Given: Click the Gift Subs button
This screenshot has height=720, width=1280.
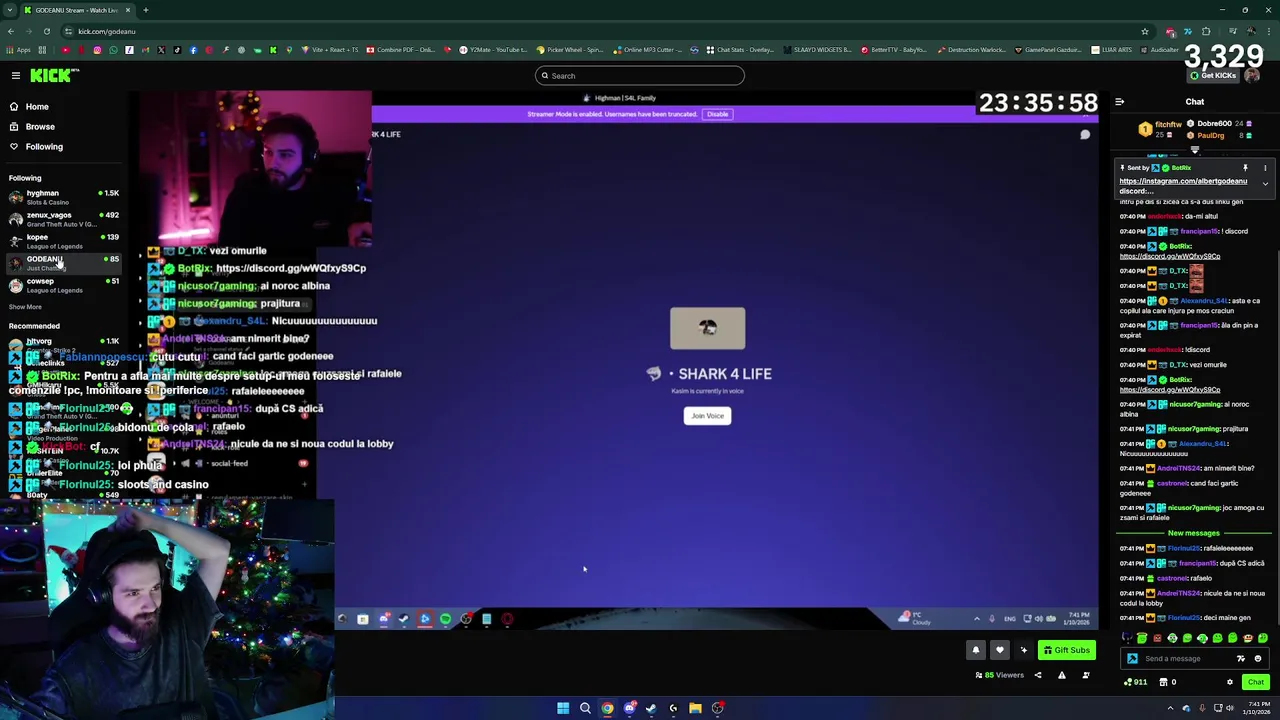Looking at the screenshot, I should click(x=1066, y=650).
